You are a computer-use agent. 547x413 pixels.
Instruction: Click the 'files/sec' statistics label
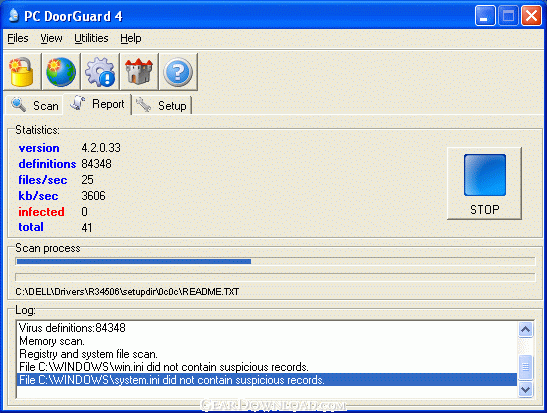(43, 180)
